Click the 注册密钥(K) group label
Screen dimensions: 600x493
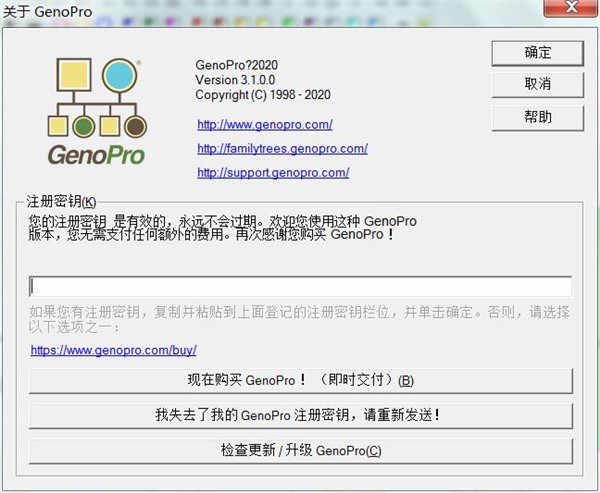click(61, 202)
